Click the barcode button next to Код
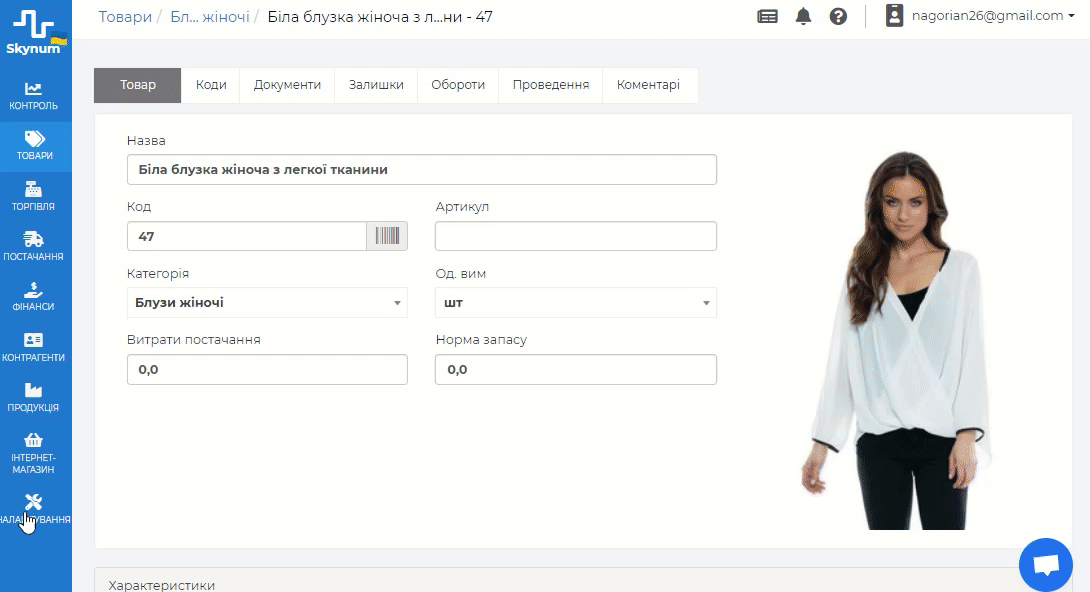The image size is (1090, 592). tap(388, 236)
